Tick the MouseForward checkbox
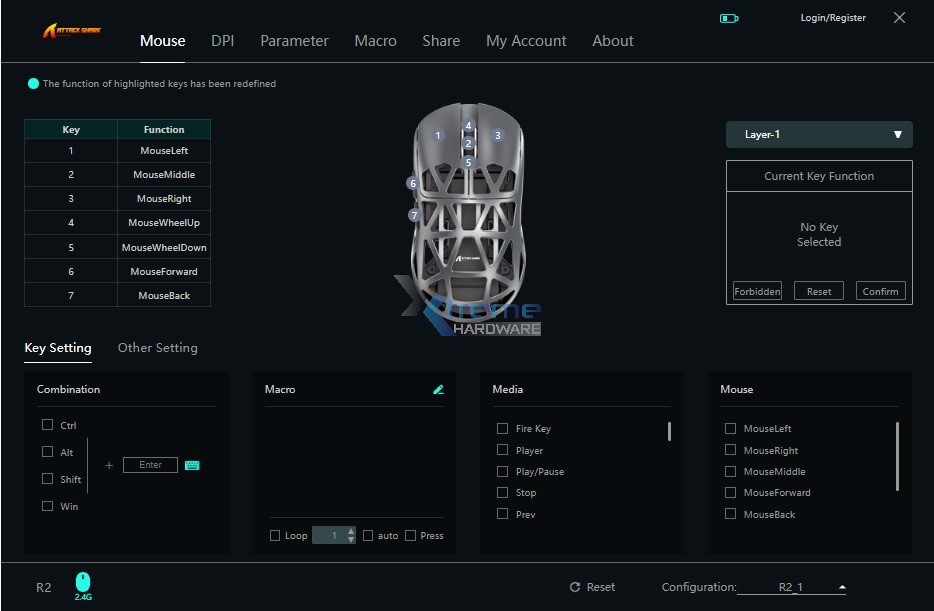Image resolution: width=934 pixels, height=611 pixels. pos(730,493)
